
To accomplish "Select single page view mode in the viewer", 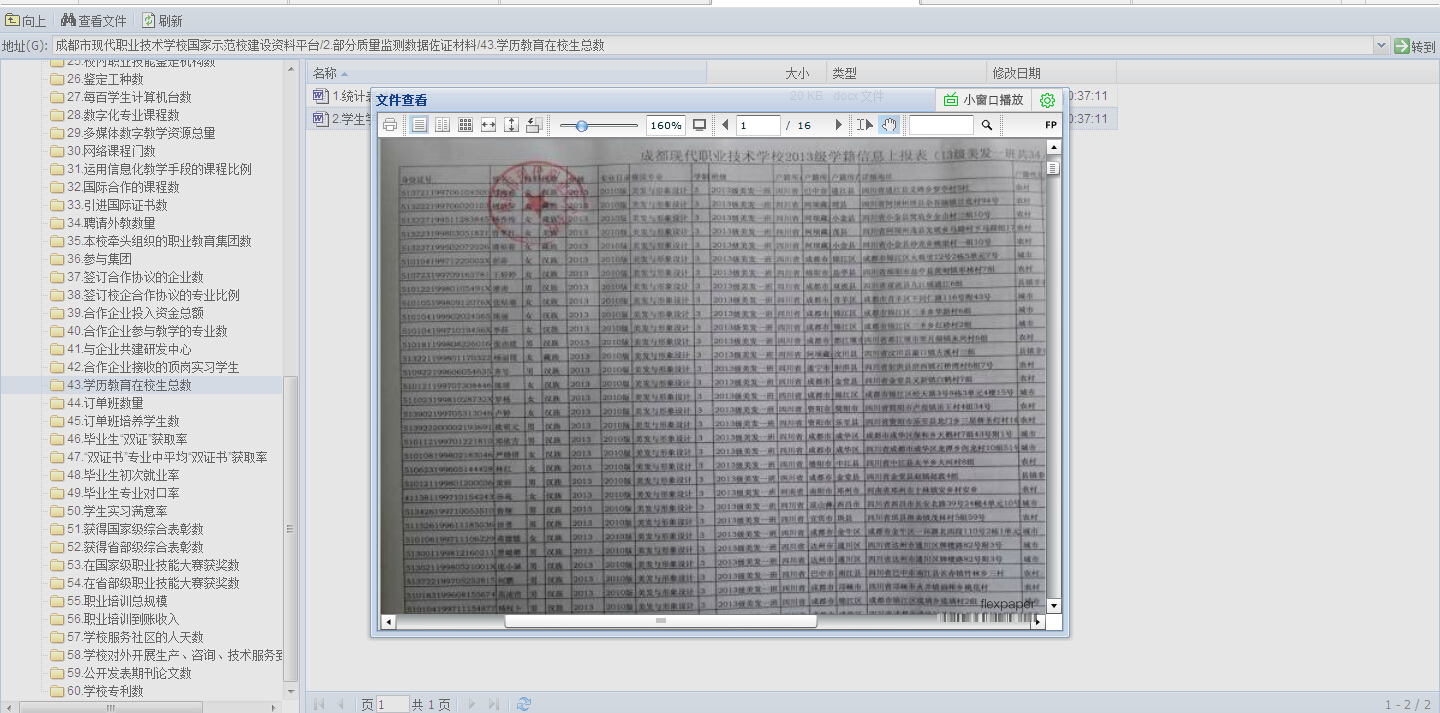I will (x=419, y=125).
